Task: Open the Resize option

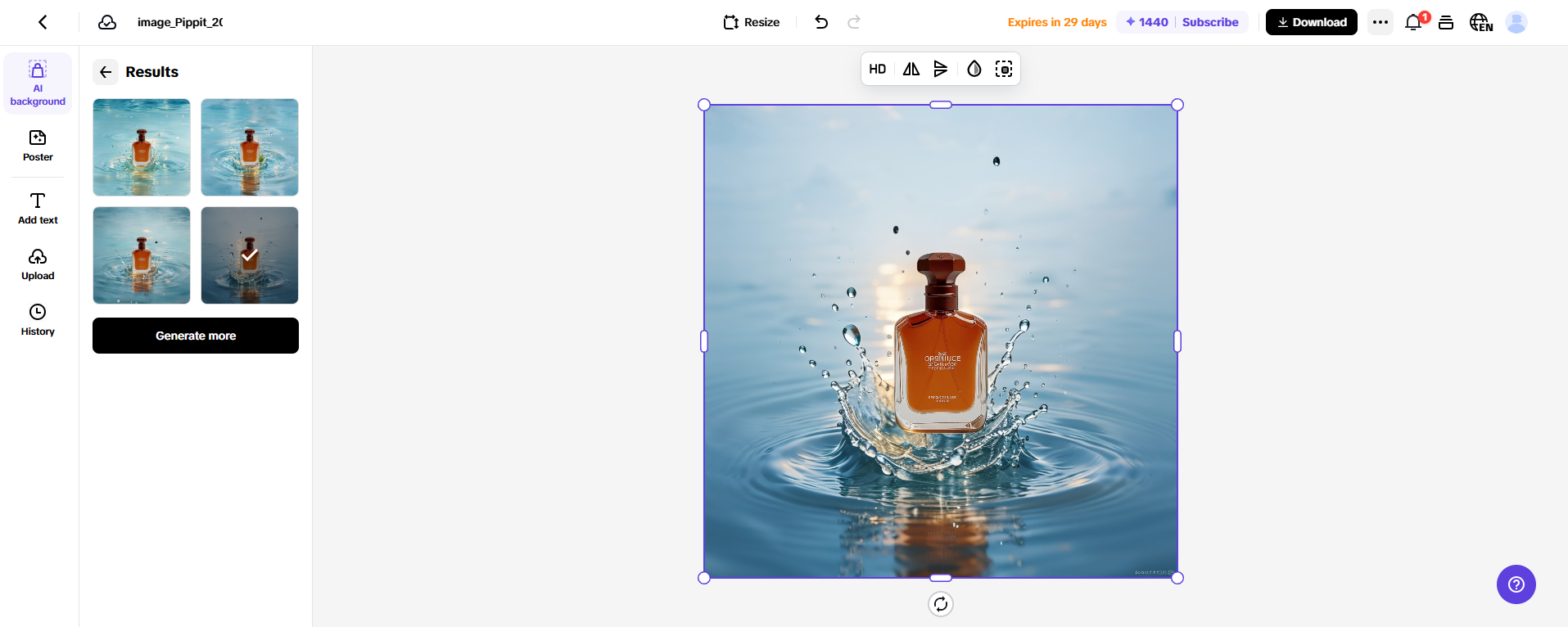Action: click(752, 22)
